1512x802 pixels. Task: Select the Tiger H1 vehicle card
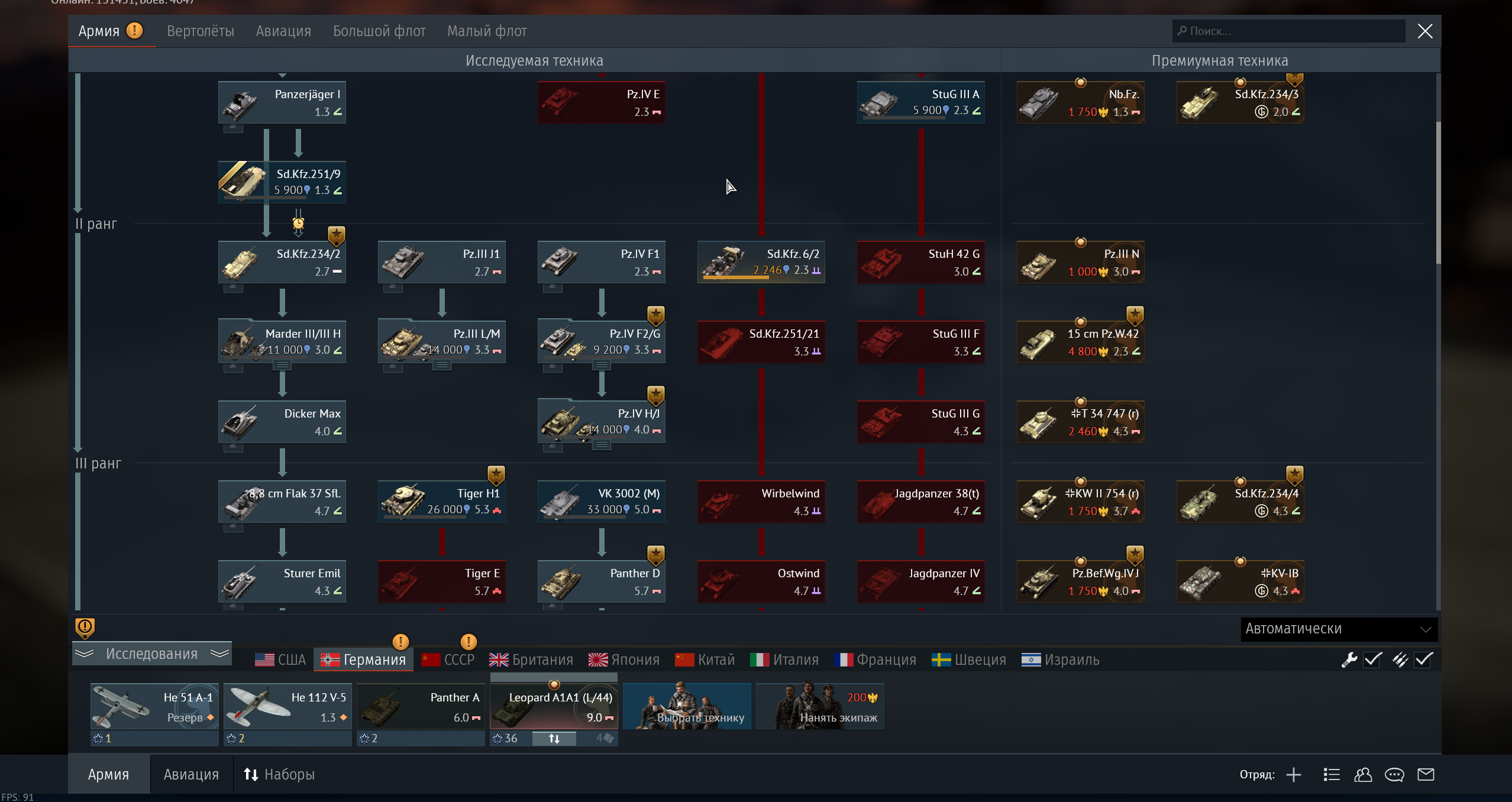[x=442, y=501]
